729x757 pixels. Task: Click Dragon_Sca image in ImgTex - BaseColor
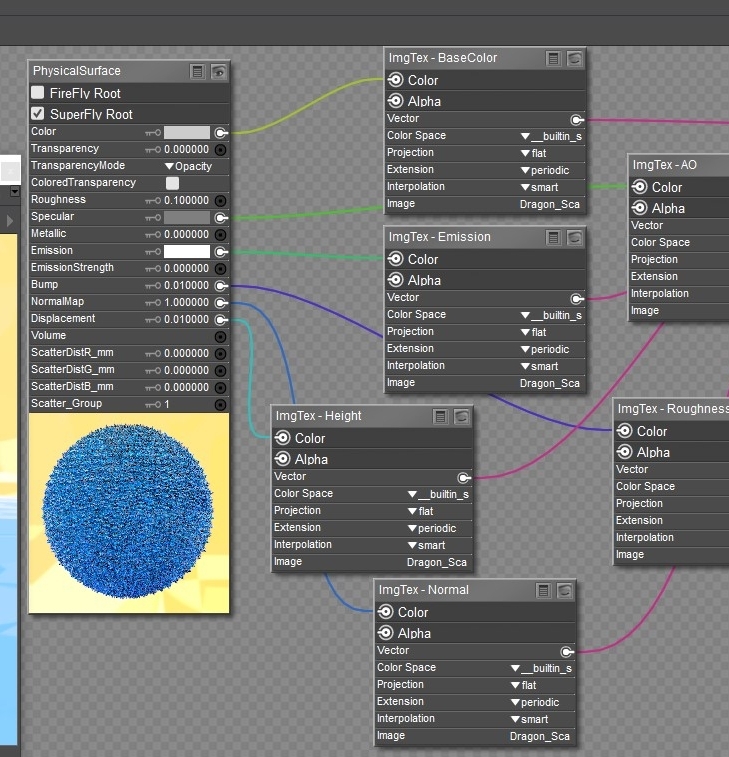click(549, 204)
